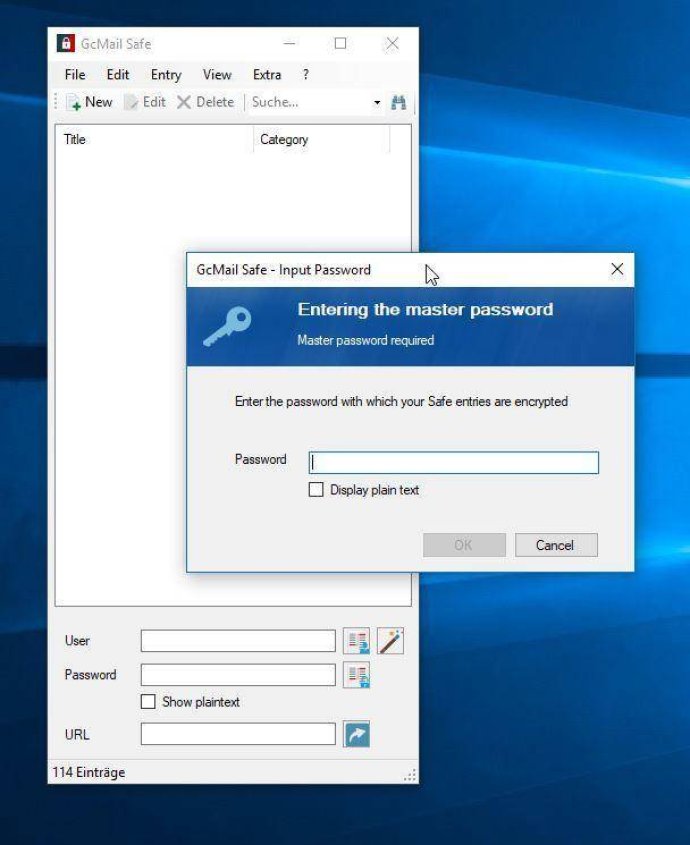The image size is (690, 845).
Task: Click the toolbar drag handle grip
Action: click(x=56, y=102)
